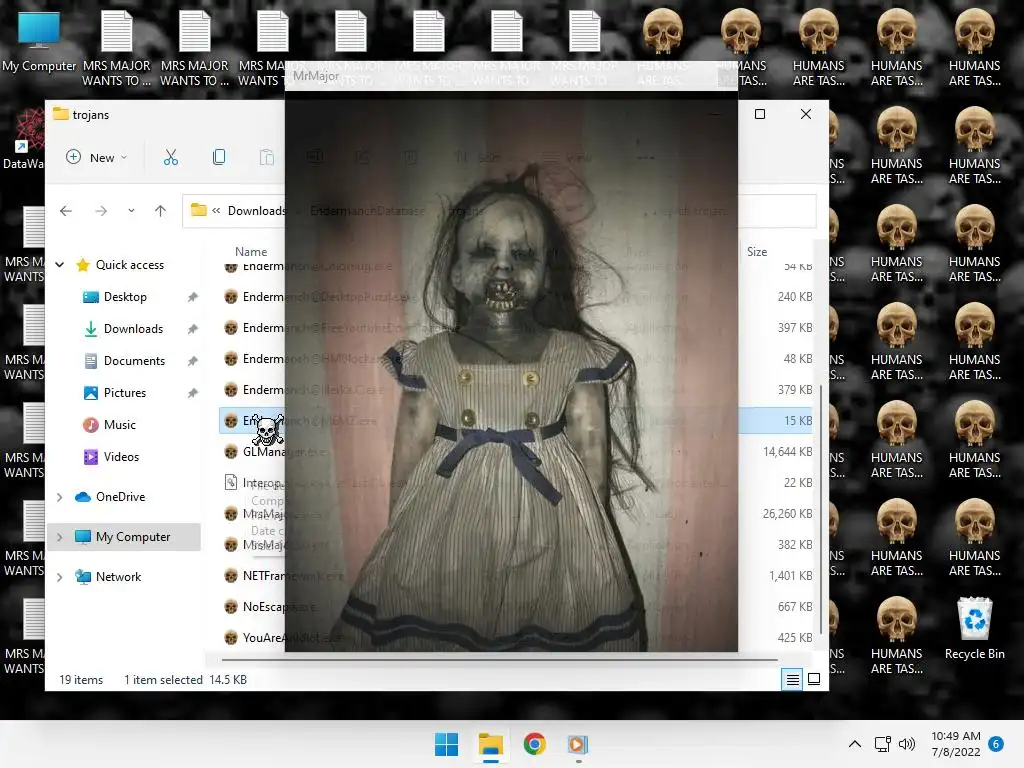Click the '1 item selected 14.5 KB' status text
Screen dimensions: 1024x768
tap(185, 680)
